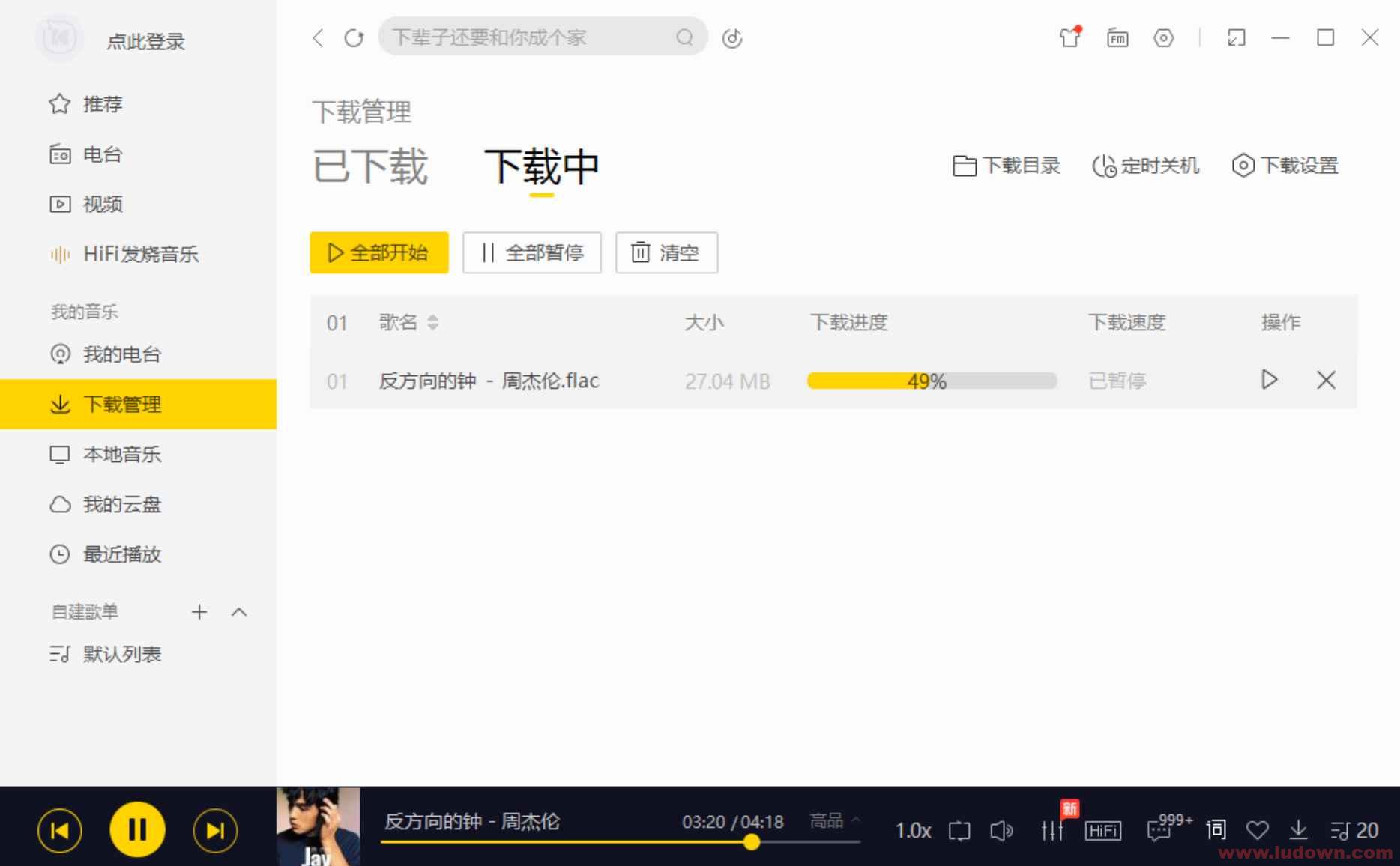The height and width of the screenshot is (866, 1400).
Task: Select the 下载中 tab
Action: coord(541,166)
